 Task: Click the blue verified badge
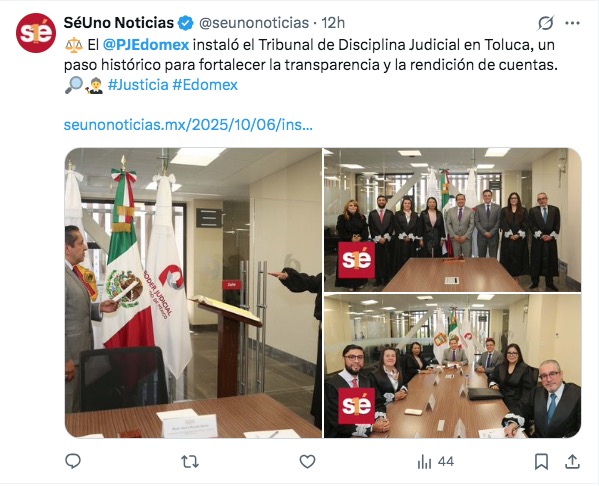186,23
